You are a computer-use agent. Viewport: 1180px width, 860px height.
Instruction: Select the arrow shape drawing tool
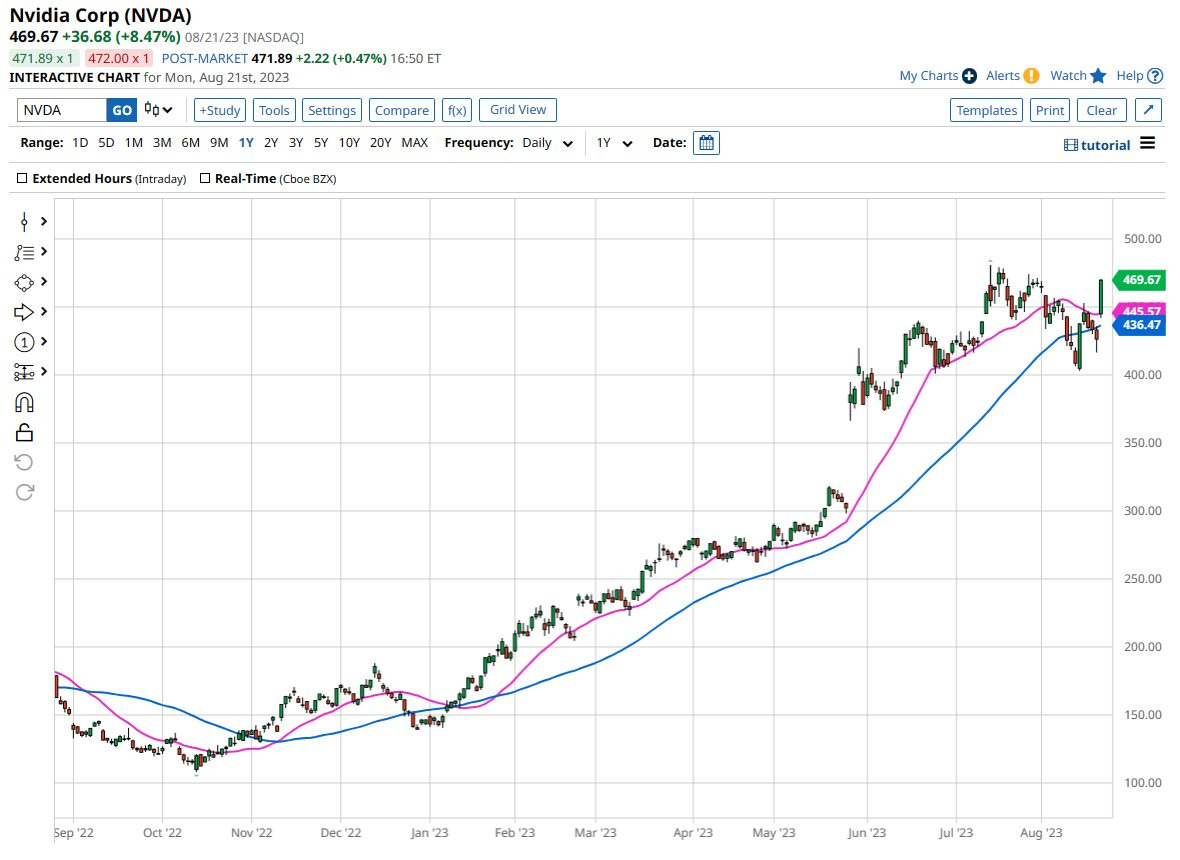(x=25, y=312)
